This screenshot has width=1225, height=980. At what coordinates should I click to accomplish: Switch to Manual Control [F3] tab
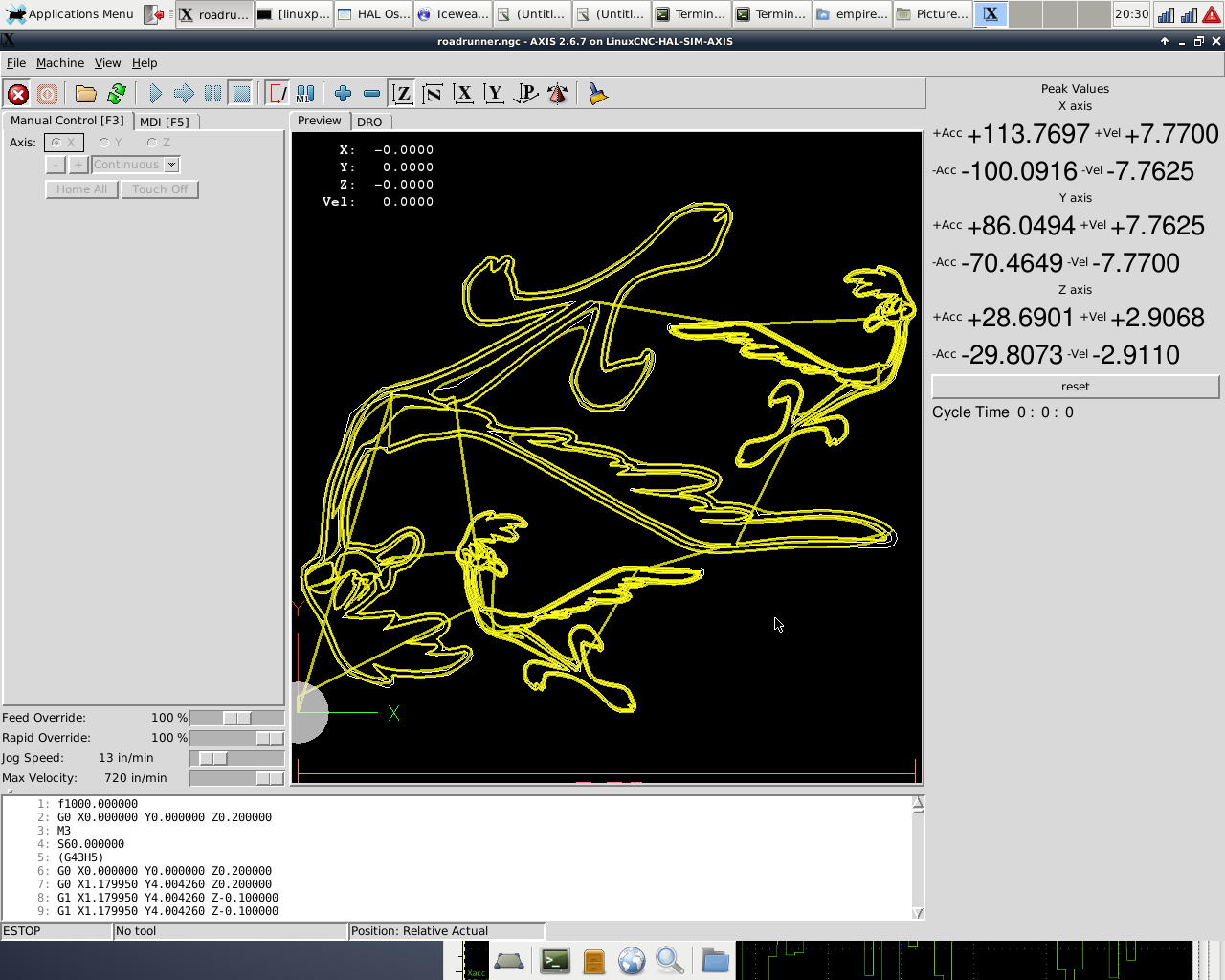tap(67, 121)
